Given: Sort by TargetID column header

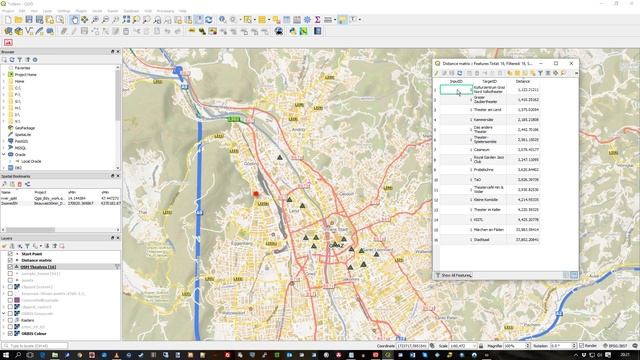Looking at the screenshot, I should click(490, 81).
